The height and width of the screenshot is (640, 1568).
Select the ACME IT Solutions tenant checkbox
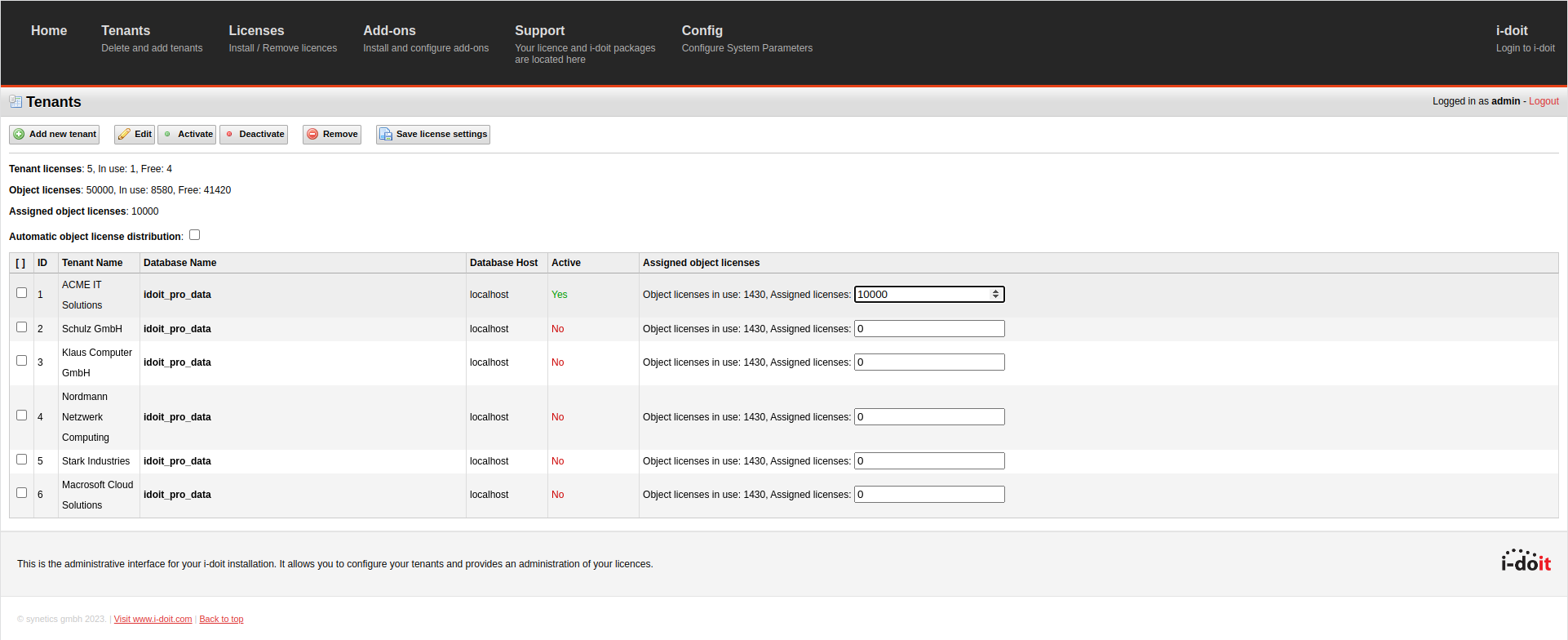[22, 293]
